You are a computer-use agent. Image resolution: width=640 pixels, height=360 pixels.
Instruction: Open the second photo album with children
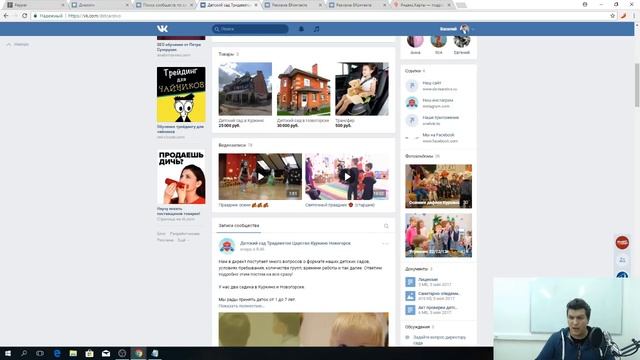(x=438, y=235)
